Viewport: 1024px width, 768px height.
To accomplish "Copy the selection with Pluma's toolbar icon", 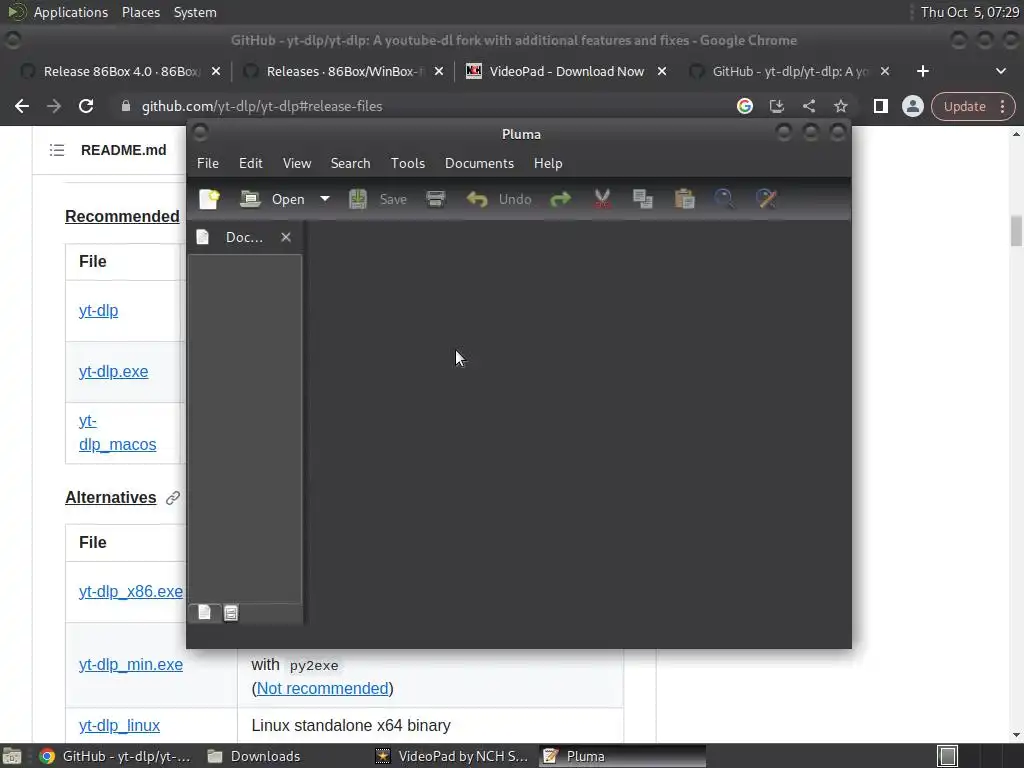I will [x=643, y=199].
